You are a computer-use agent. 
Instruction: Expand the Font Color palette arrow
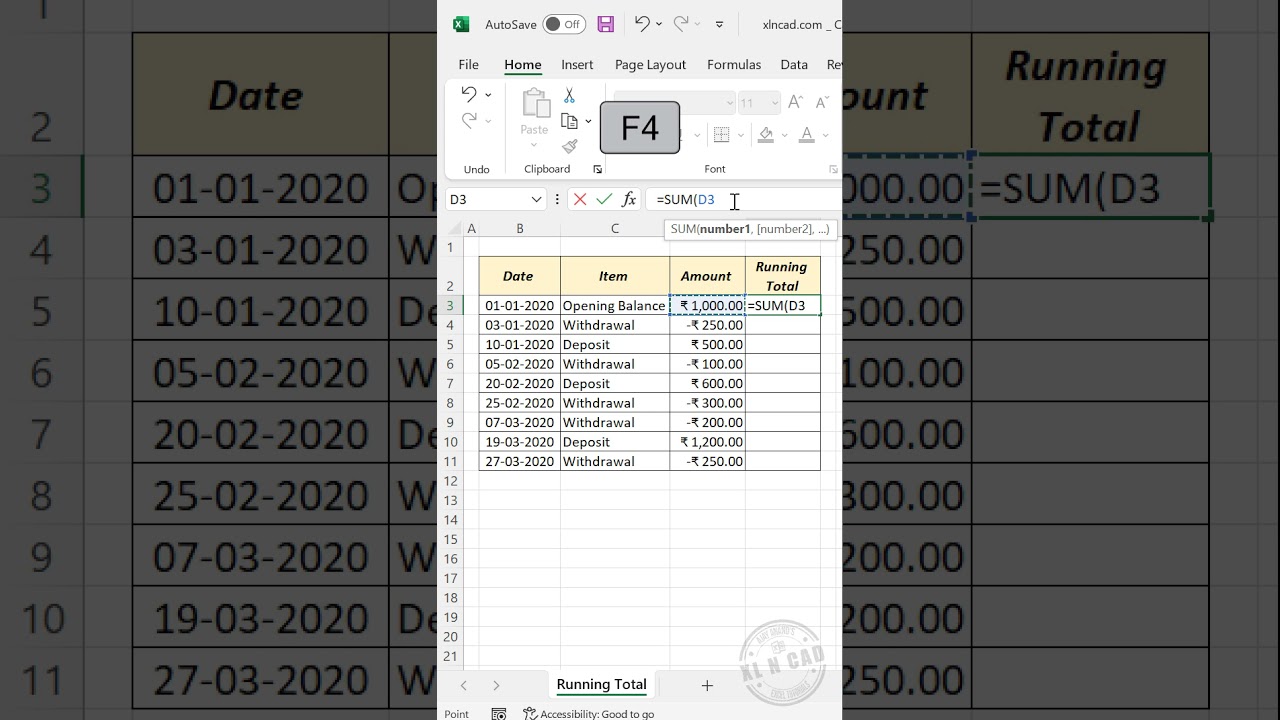(x=828, y=134)
